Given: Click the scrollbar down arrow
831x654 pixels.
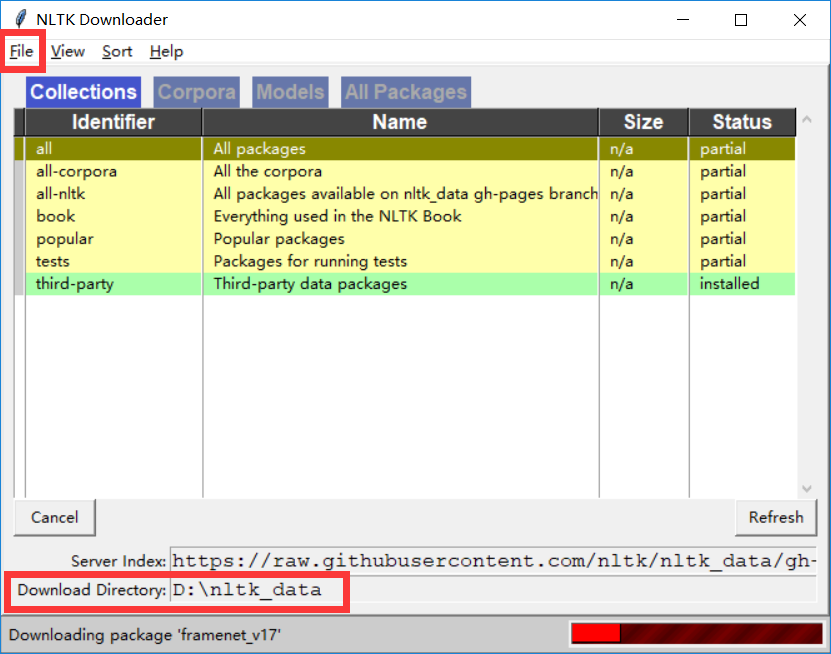Looking at the screenshot, I should (x=806, y=487).
